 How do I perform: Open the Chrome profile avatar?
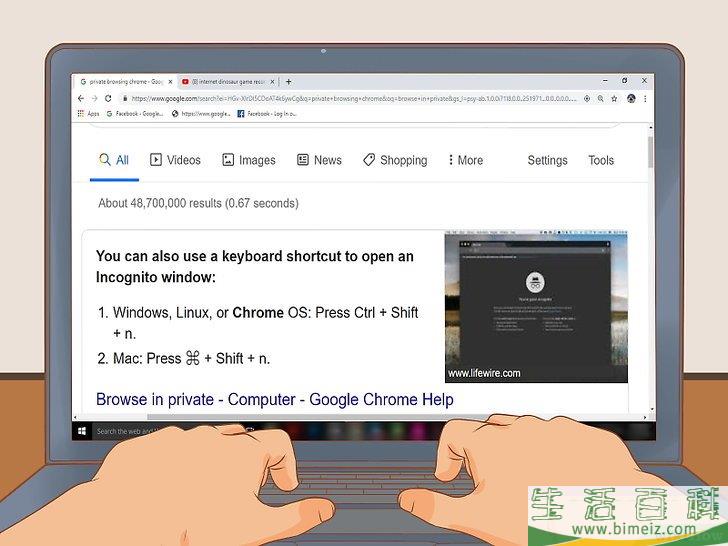631,98
